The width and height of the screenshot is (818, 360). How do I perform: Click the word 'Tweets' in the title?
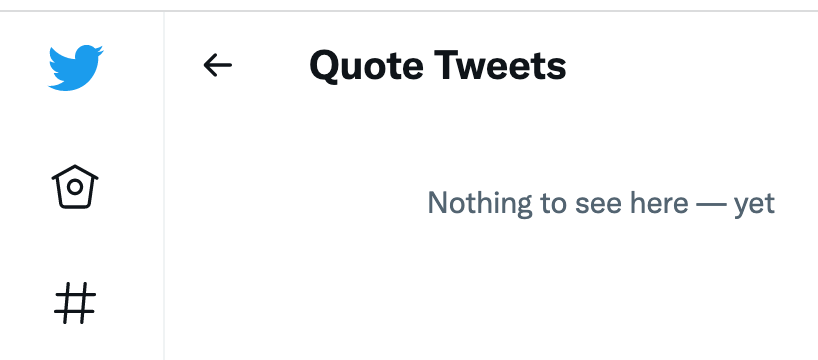(x=501, y=66)
